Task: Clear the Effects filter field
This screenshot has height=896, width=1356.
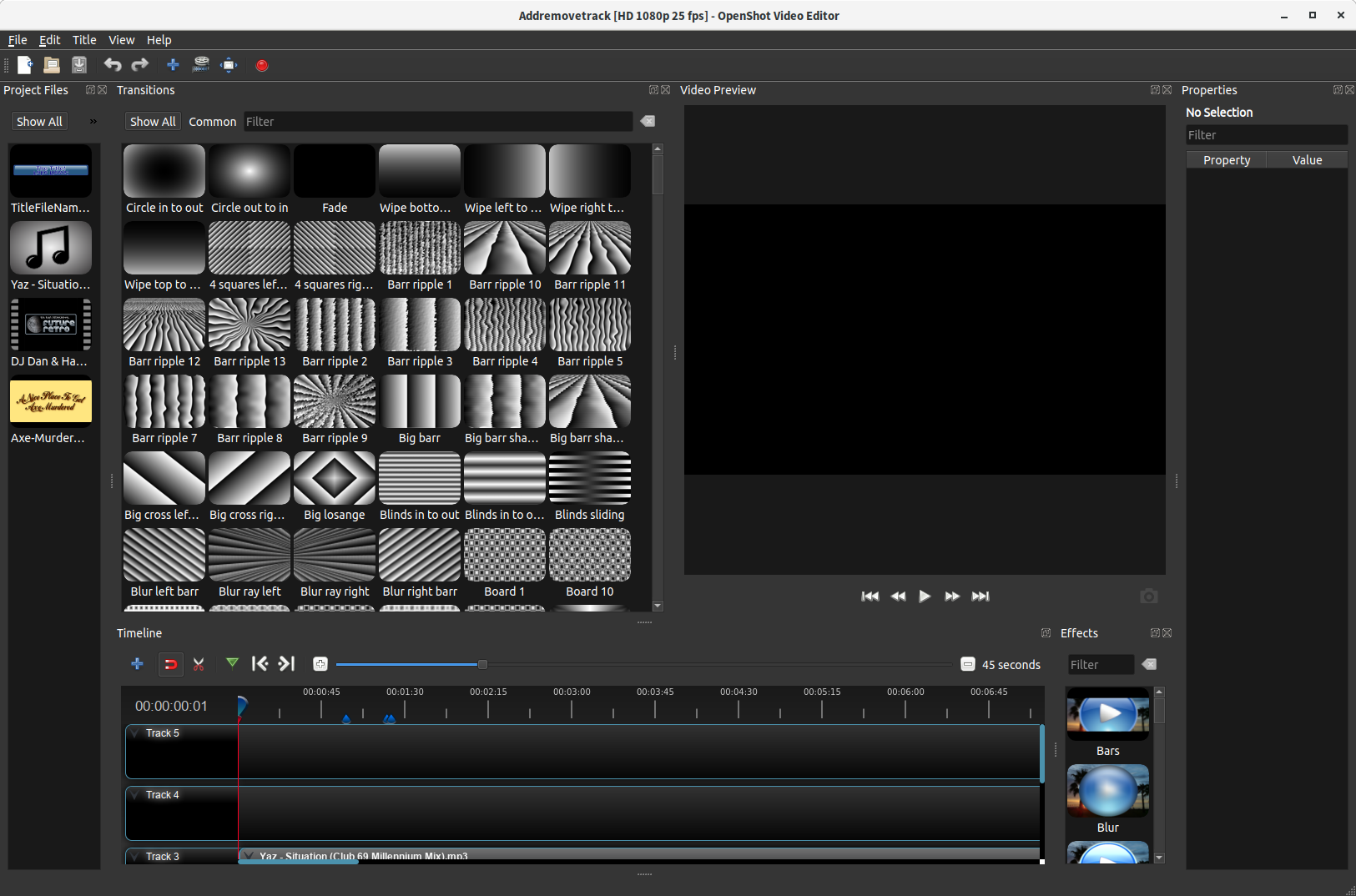Action: tap(1149, 665)
